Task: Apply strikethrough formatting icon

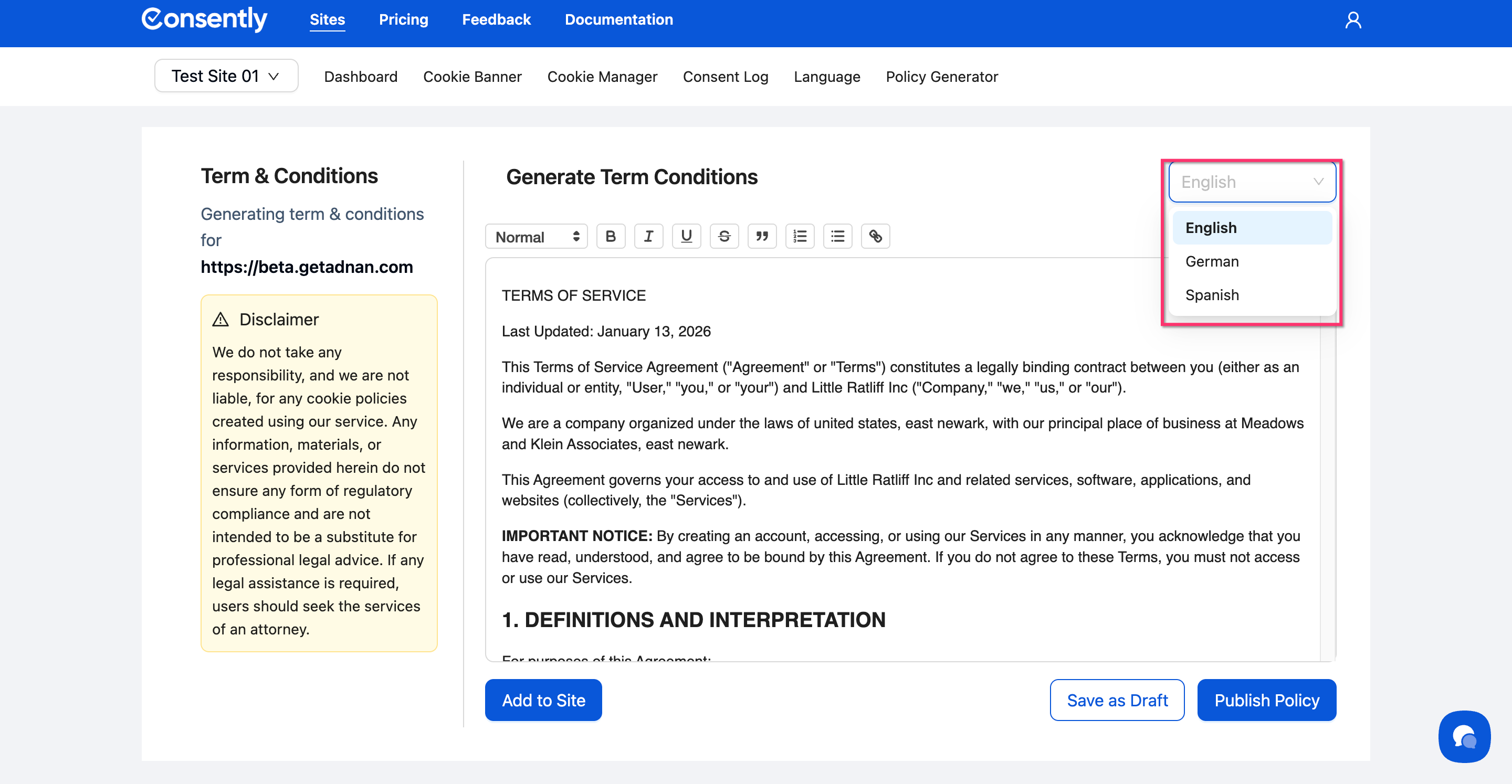Action: [x=724, y=237]
